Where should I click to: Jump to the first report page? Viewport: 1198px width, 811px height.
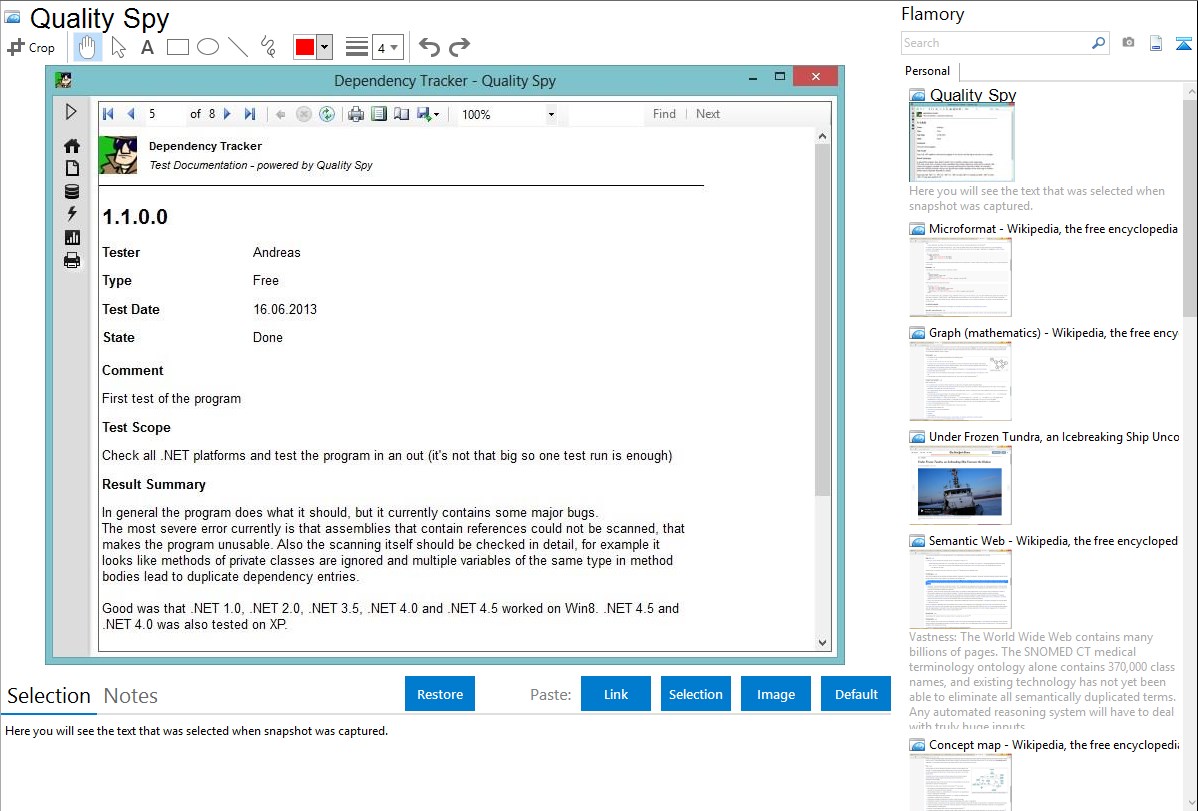pos(108,114)
